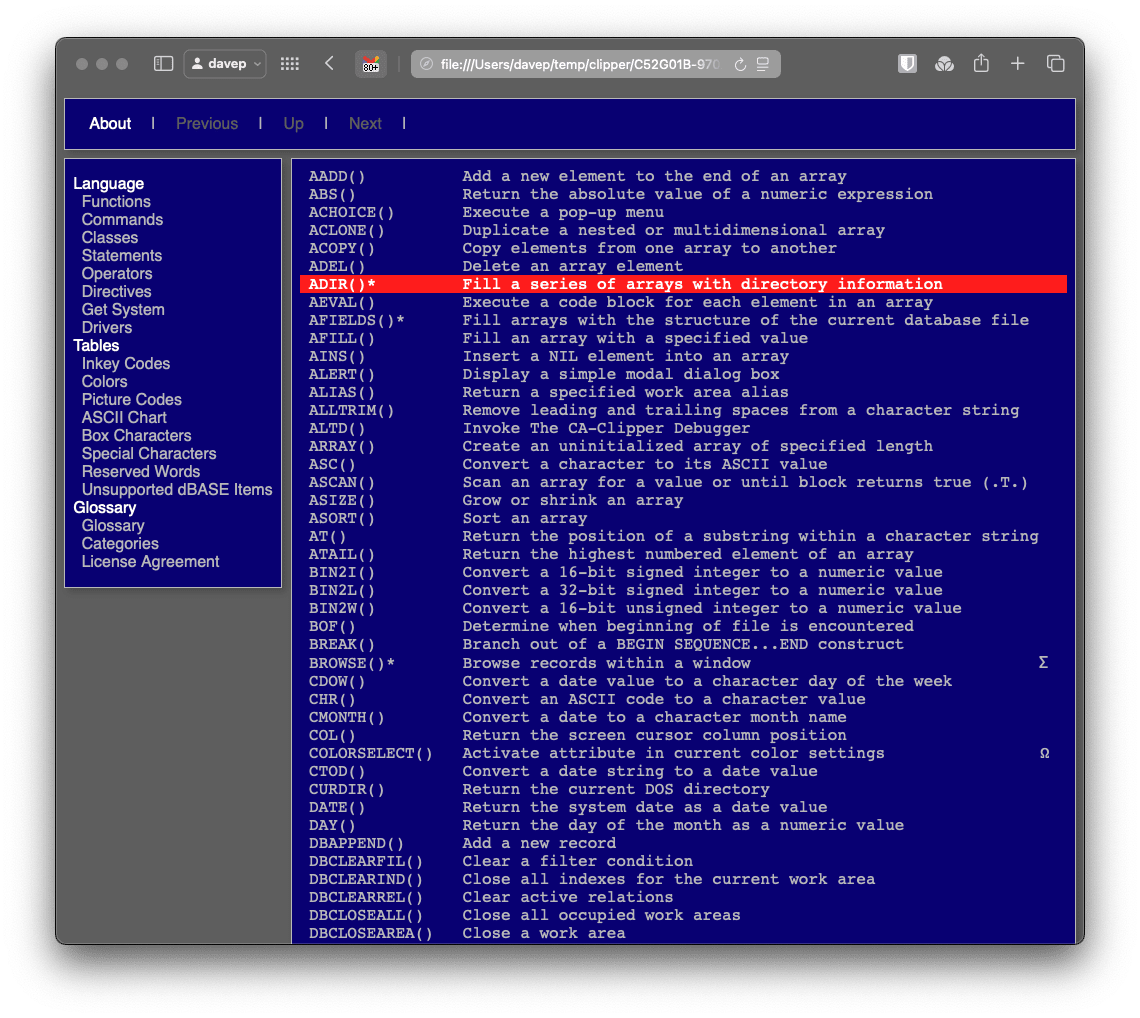This screenshot has width=1140, height=1018.
Task: Select the ASCAN() function row
Action: 683,483
